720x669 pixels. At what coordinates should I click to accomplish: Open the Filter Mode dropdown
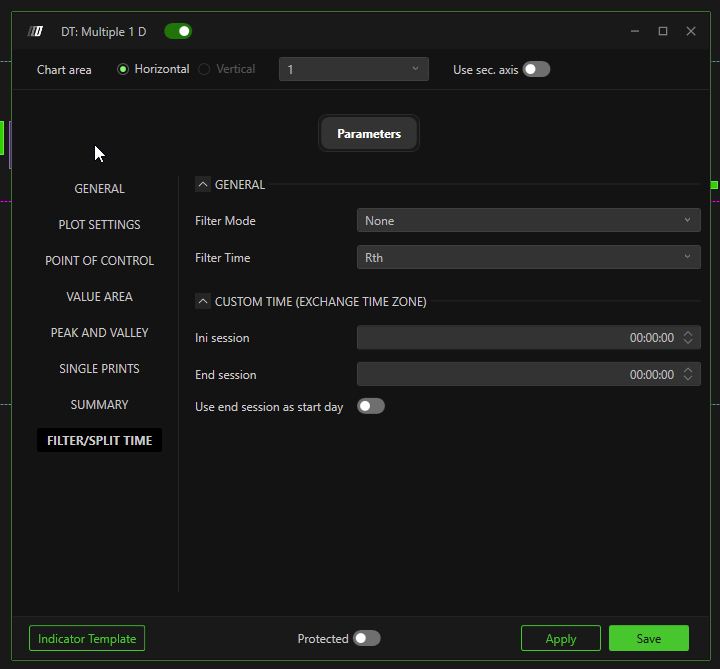tap(528, 221)
